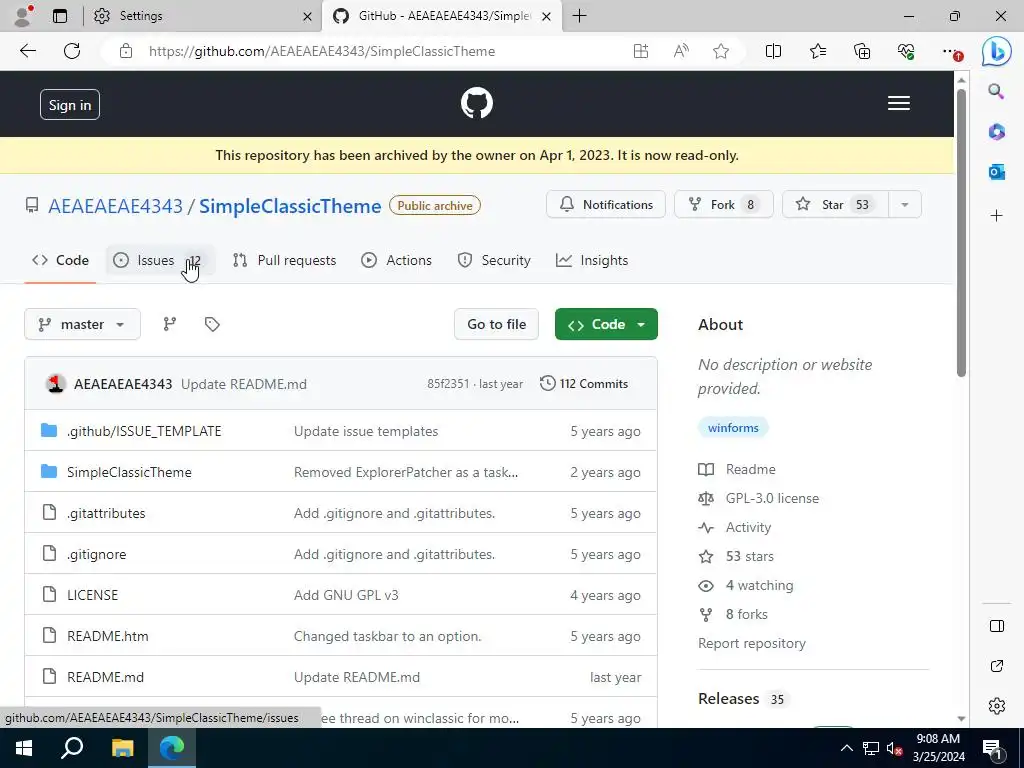The height and width of the screenshot is (768, 1024).
Task: Switch to the Settings browser tab
Action: pyautogui.click(x=202, y=16)
